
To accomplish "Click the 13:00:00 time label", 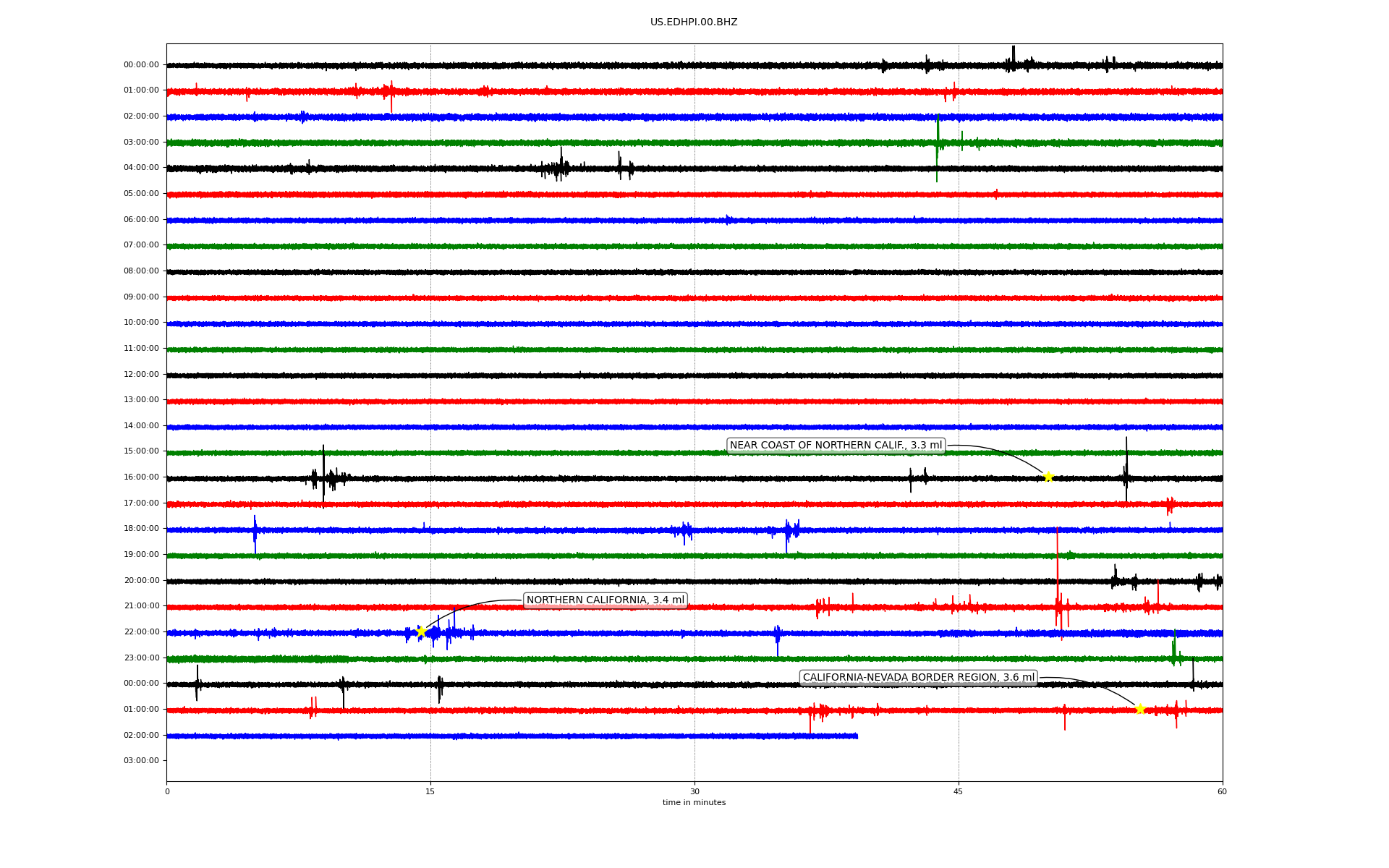I will (x=141, y=400).
